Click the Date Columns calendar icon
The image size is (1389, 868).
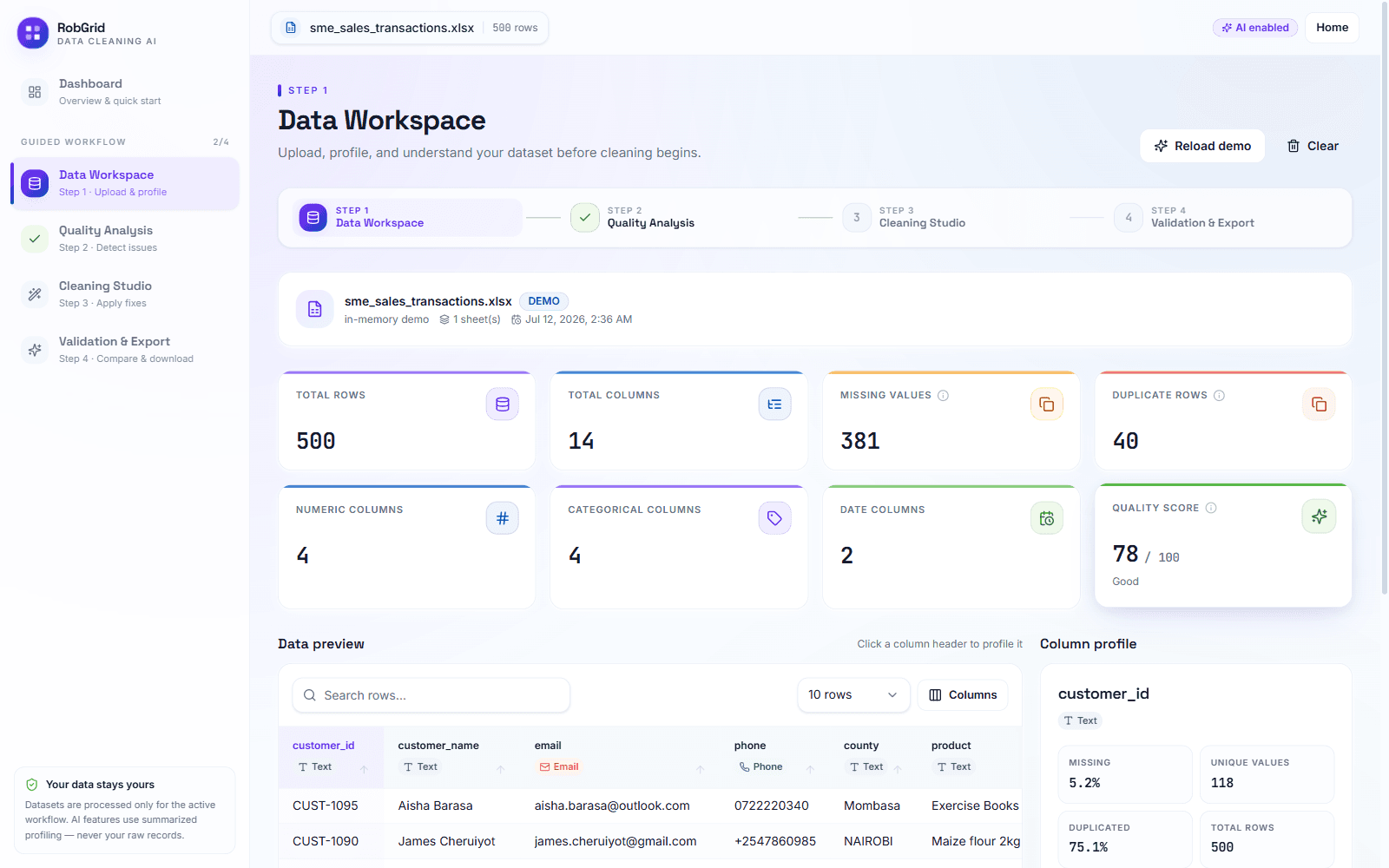1047,518
